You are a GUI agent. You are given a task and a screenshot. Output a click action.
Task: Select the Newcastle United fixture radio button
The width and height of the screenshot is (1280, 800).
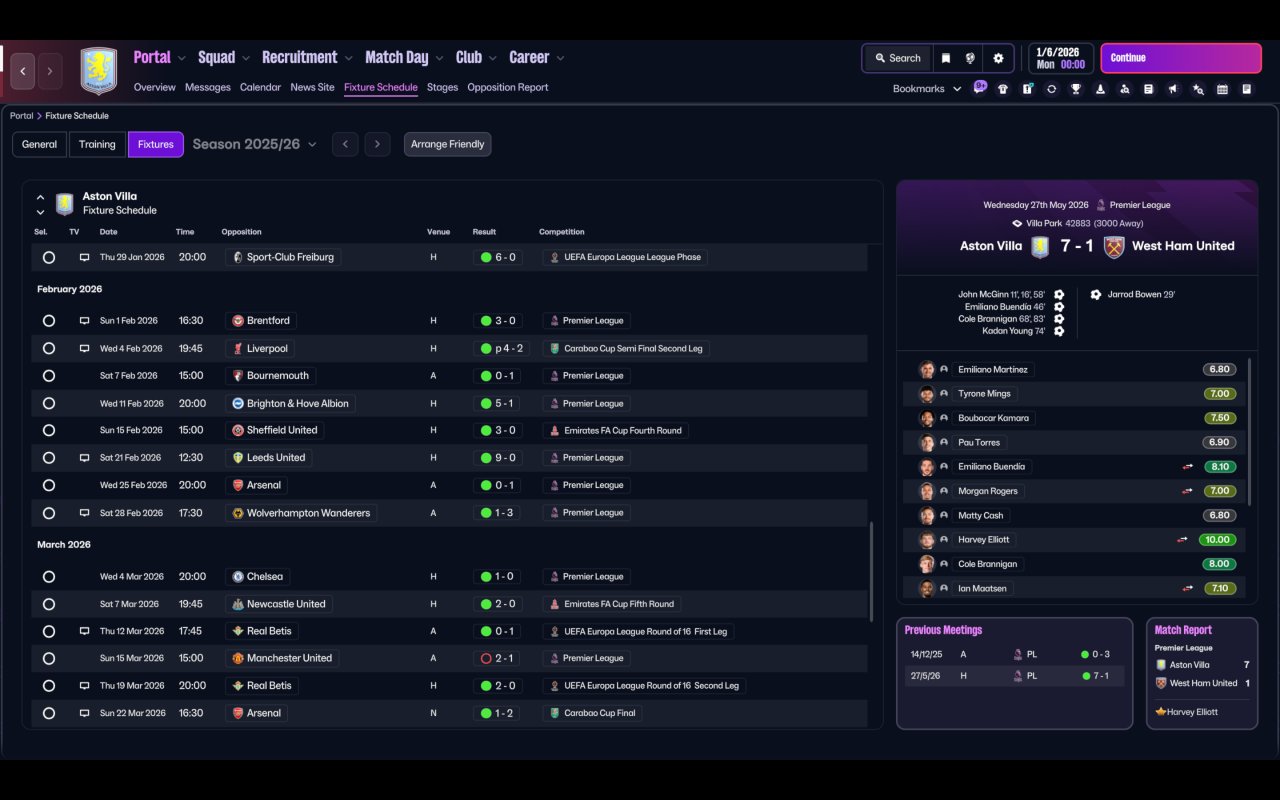click(48, 604)
